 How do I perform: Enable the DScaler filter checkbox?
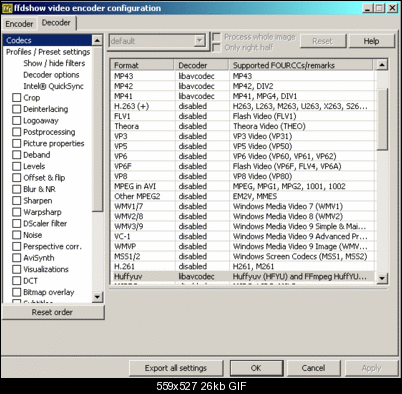pyautogui.click(x=17, y=223)
